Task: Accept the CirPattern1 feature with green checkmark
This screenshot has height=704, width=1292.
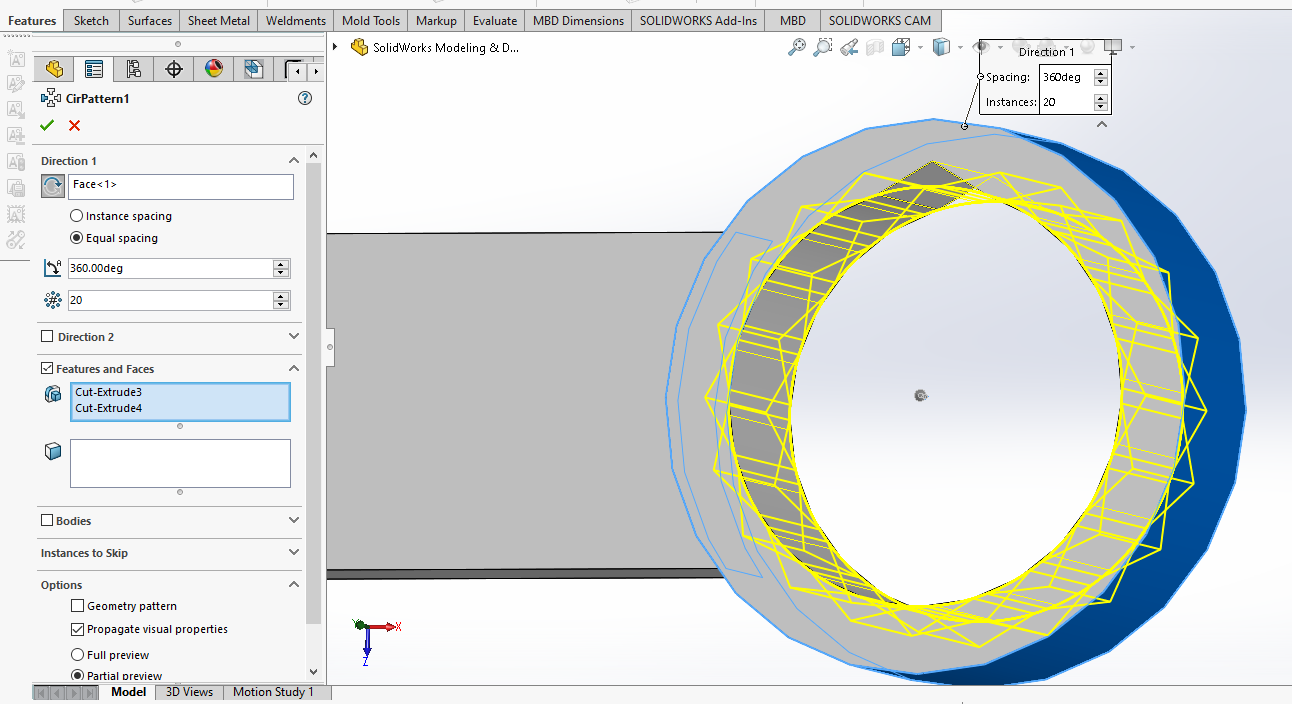Action: click(46, 125)
